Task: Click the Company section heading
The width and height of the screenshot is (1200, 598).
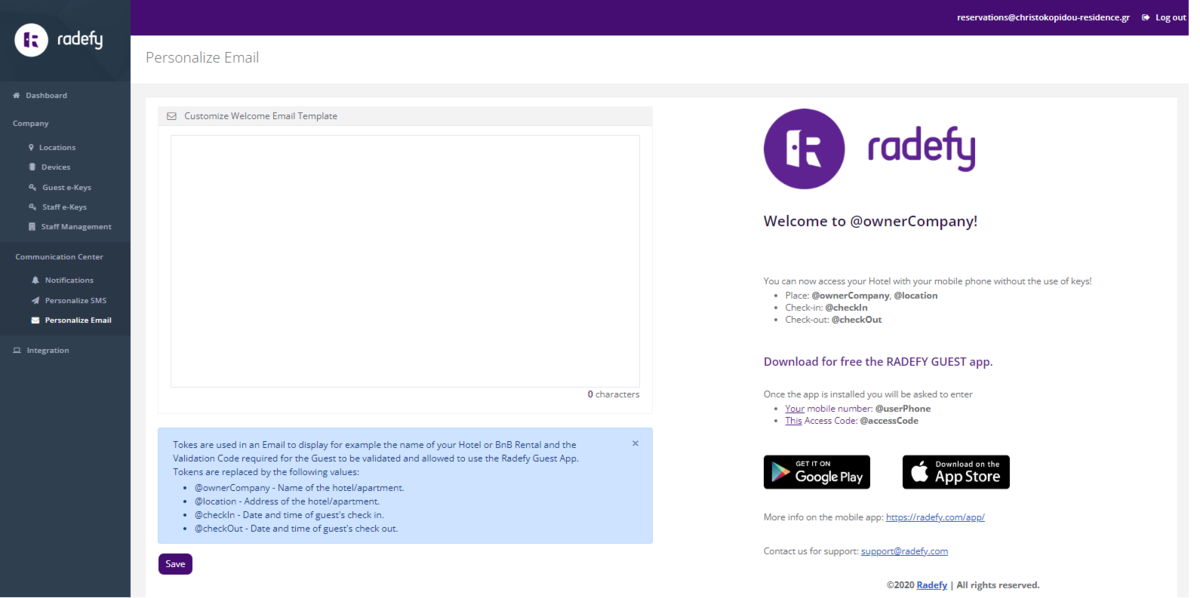Action: 31,123
